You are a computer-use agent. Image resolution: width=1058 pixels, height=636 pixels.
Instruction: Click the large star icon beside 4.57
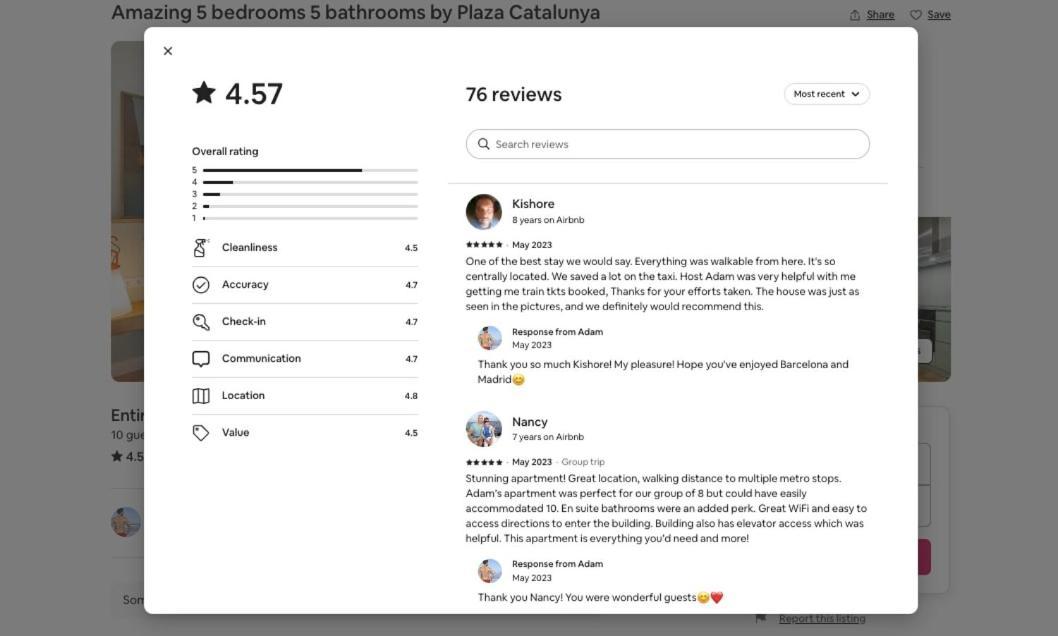[x=204, y=92]
